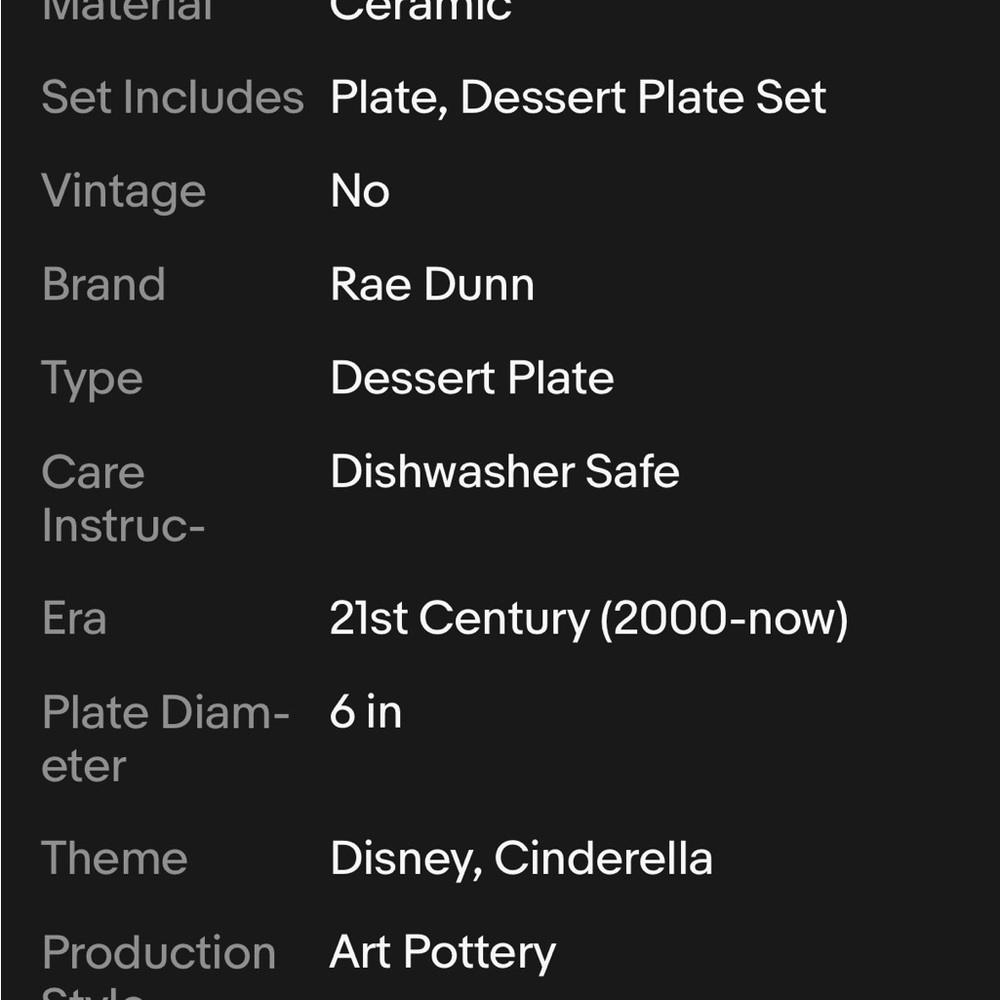Click the '6 in' diameter value
Image resolution: width=1000 pixels, height=1000 pixels.
pyautogui.click(x=365, y=711)
